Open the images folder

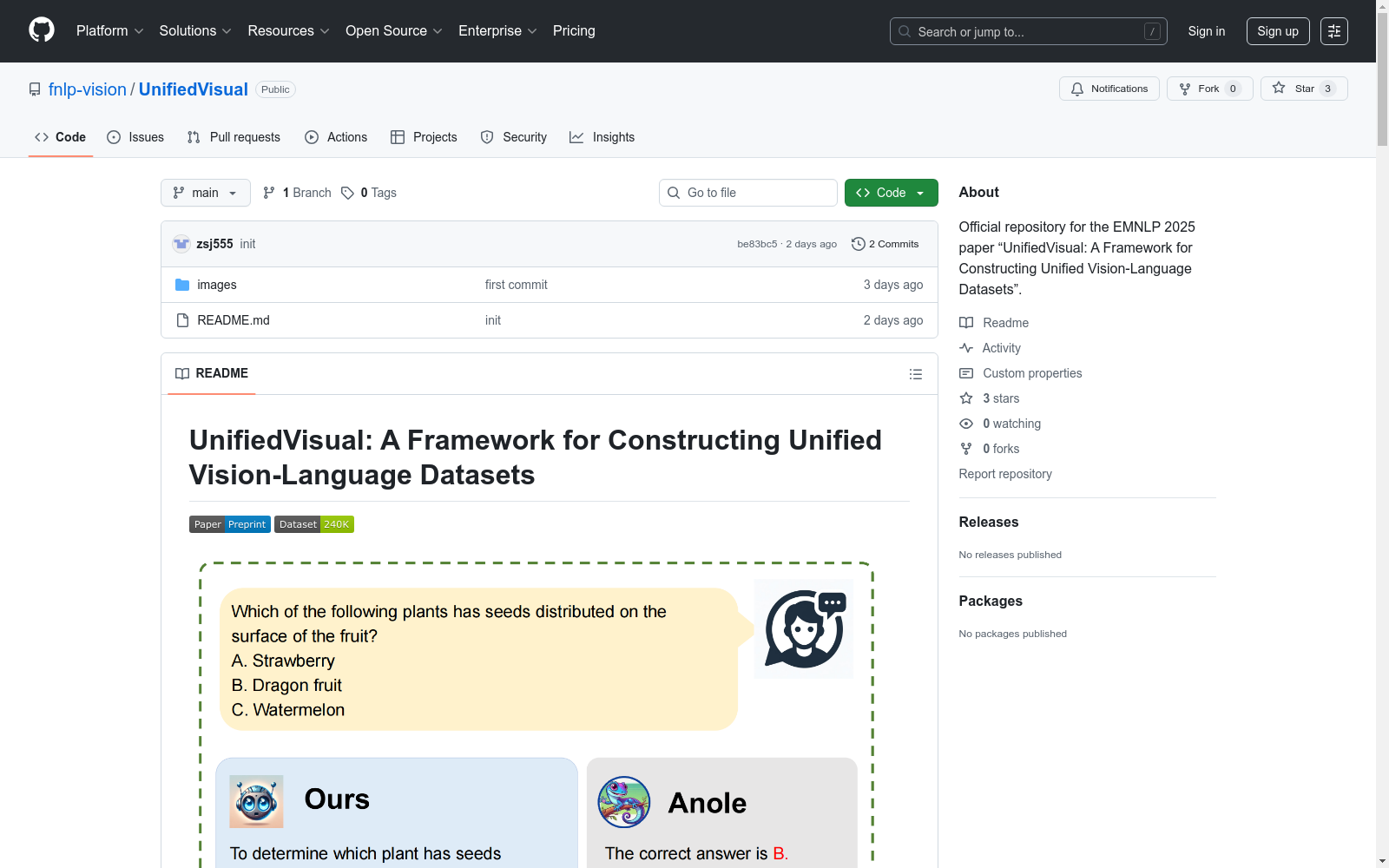point(217,285)
